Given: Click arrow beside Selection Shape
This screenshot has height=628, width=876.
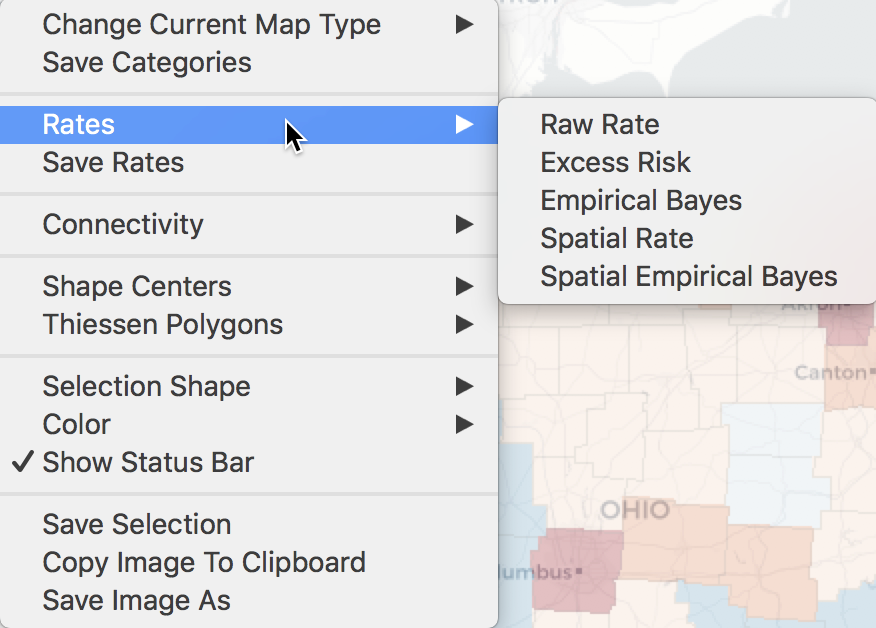Looking at the screenshot, I should pyautogui.click(x=464, y=387).
